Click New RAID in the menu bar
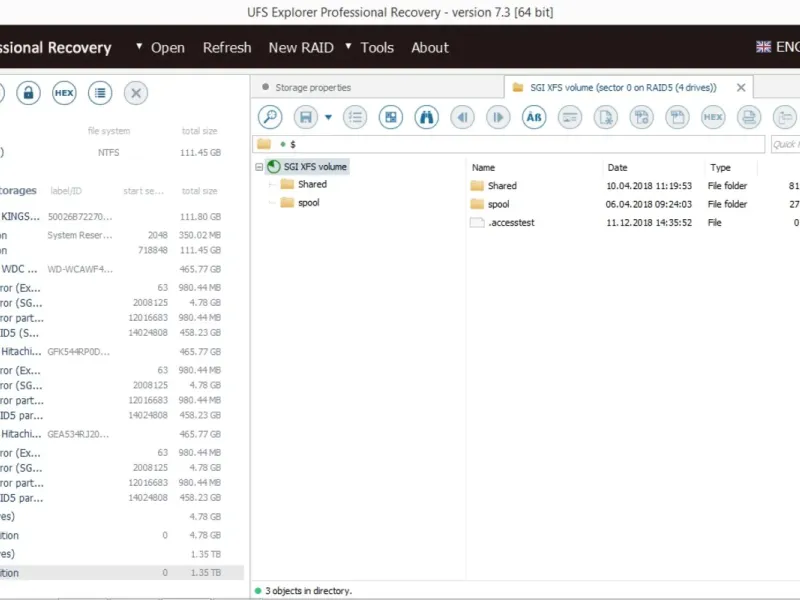Image resolution: width=800 pixels, height=600 pixels. pos(301,47)
